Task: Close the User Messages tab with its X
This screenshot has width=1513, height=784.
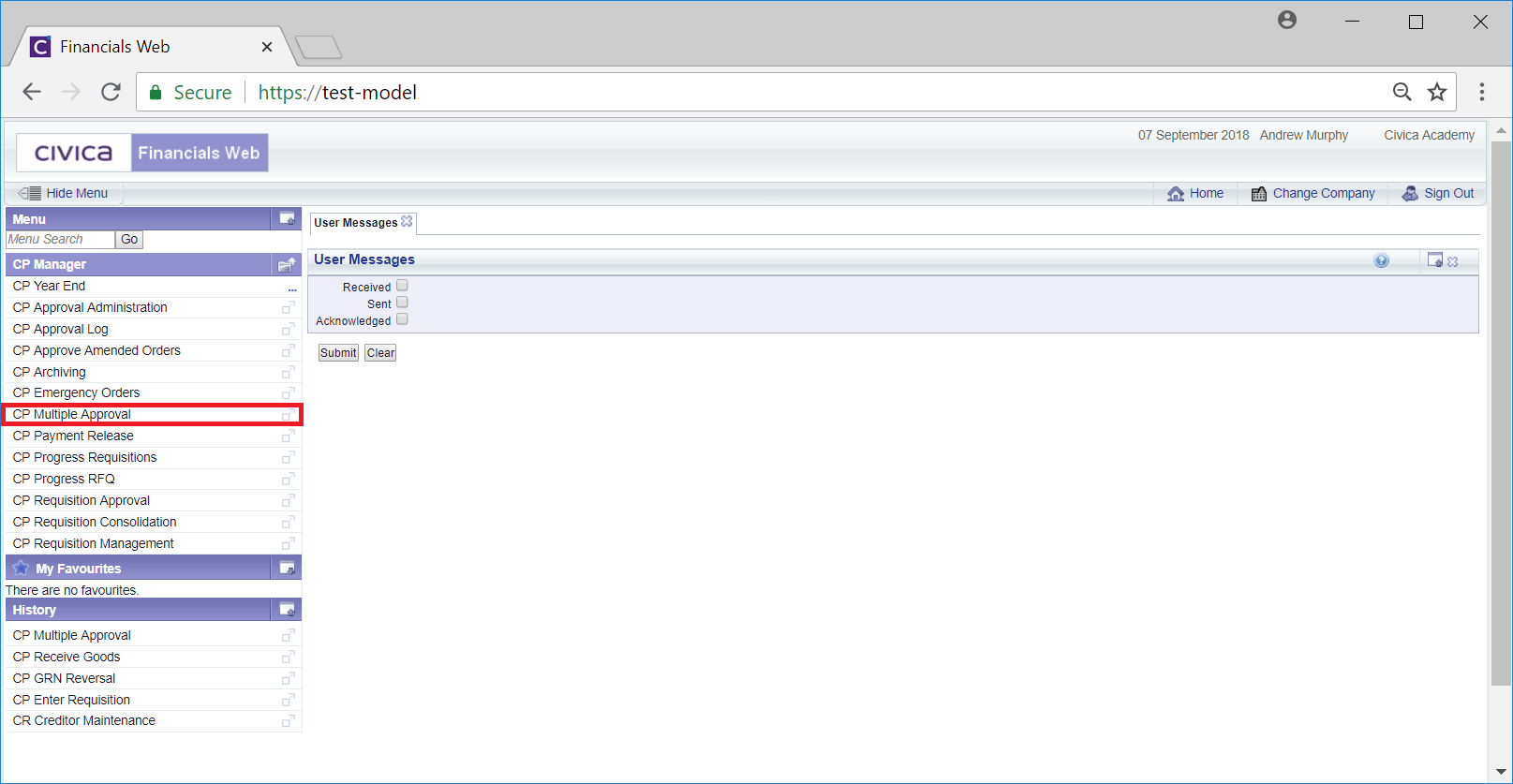Action: pos(407,222)
